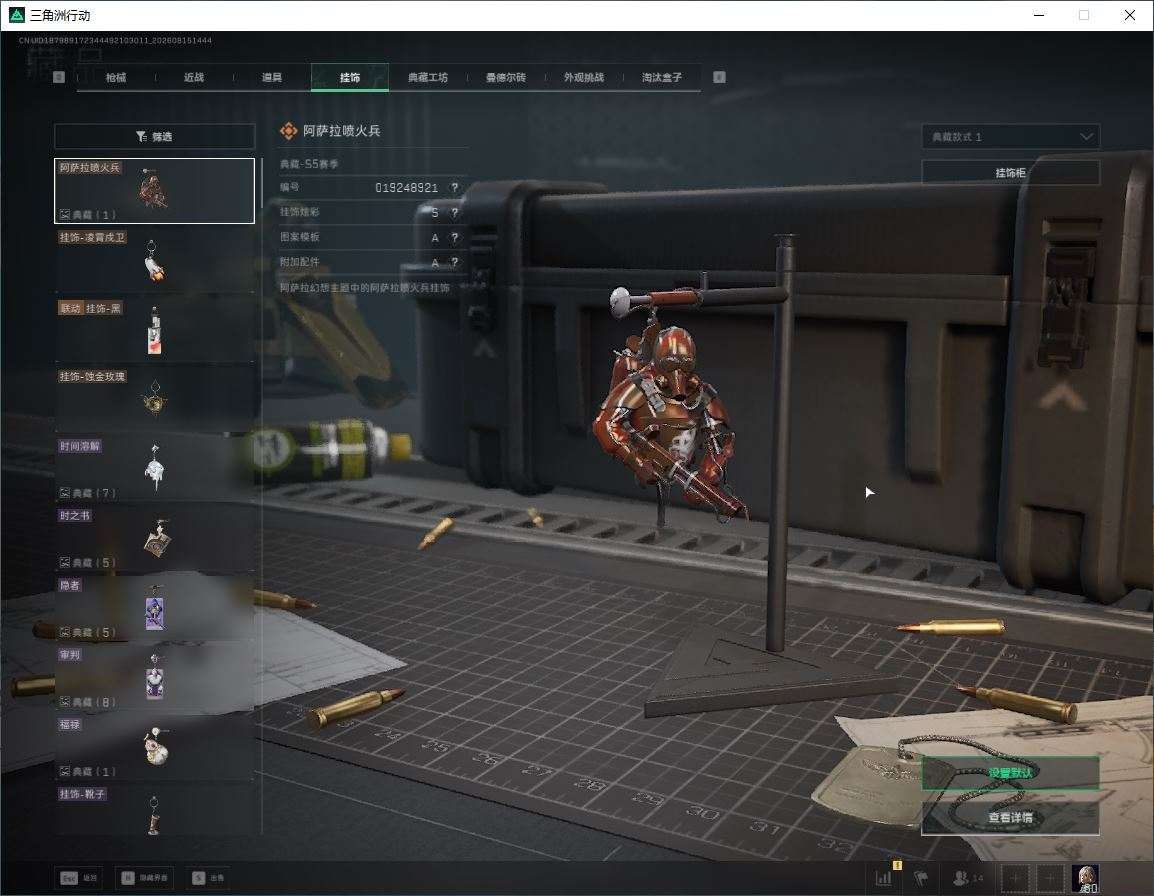Click the first empty squad slot plus
Screen dimensions: 1154x896
coord(1015,878)
